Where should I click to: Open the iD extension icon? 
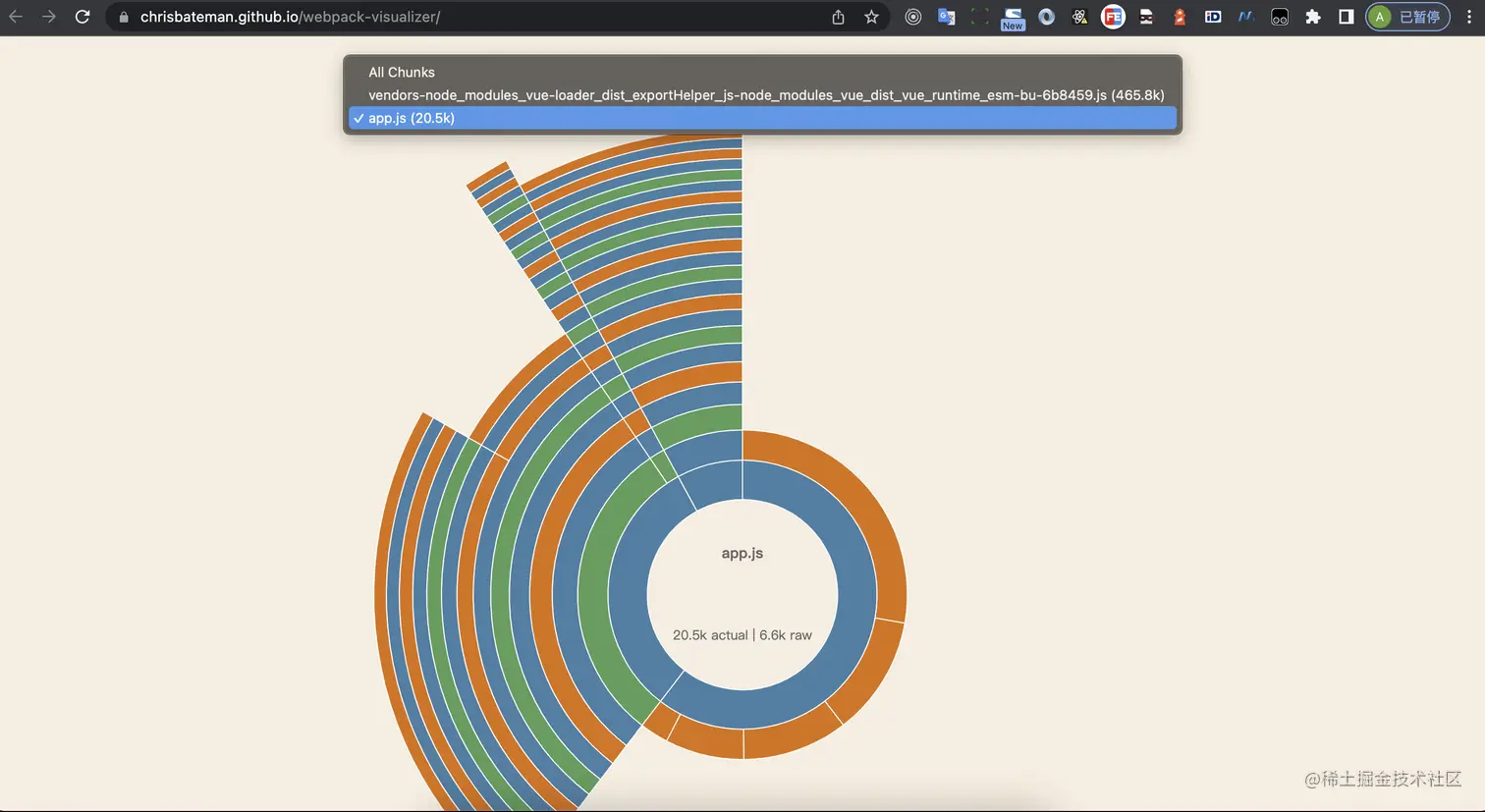click(x=1213, y=17)
